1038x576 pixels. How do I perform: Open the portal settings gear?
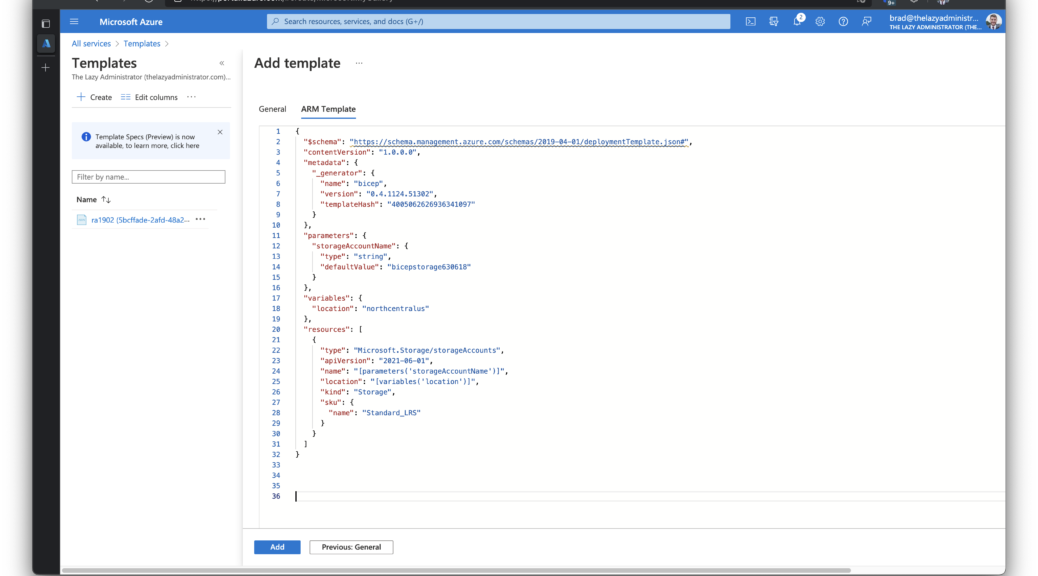(820, 22)
